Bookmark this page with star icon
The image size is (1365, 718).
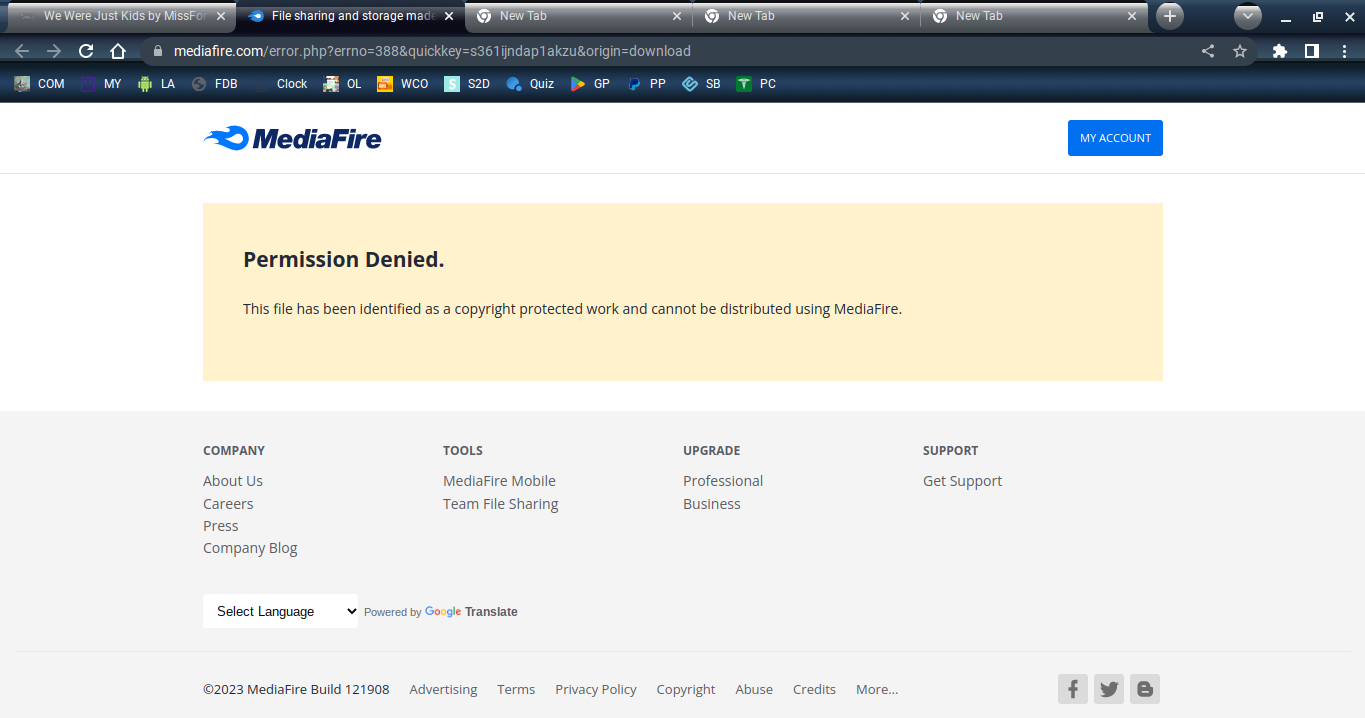tap(1240, 51)
